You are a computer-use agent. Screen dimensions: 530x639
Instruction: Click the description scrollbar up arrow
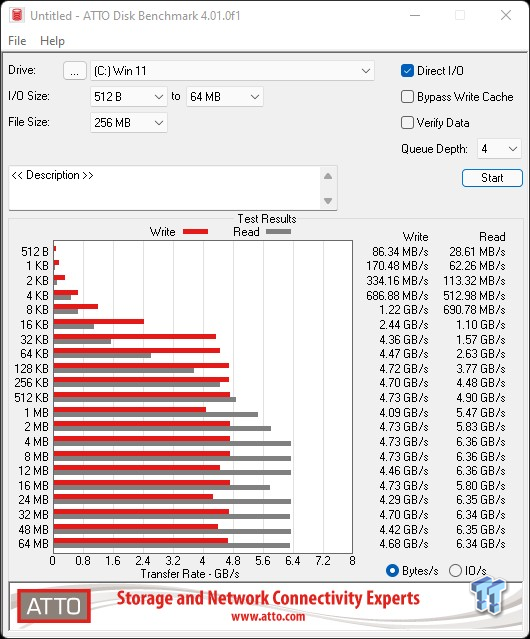[328, 176]
